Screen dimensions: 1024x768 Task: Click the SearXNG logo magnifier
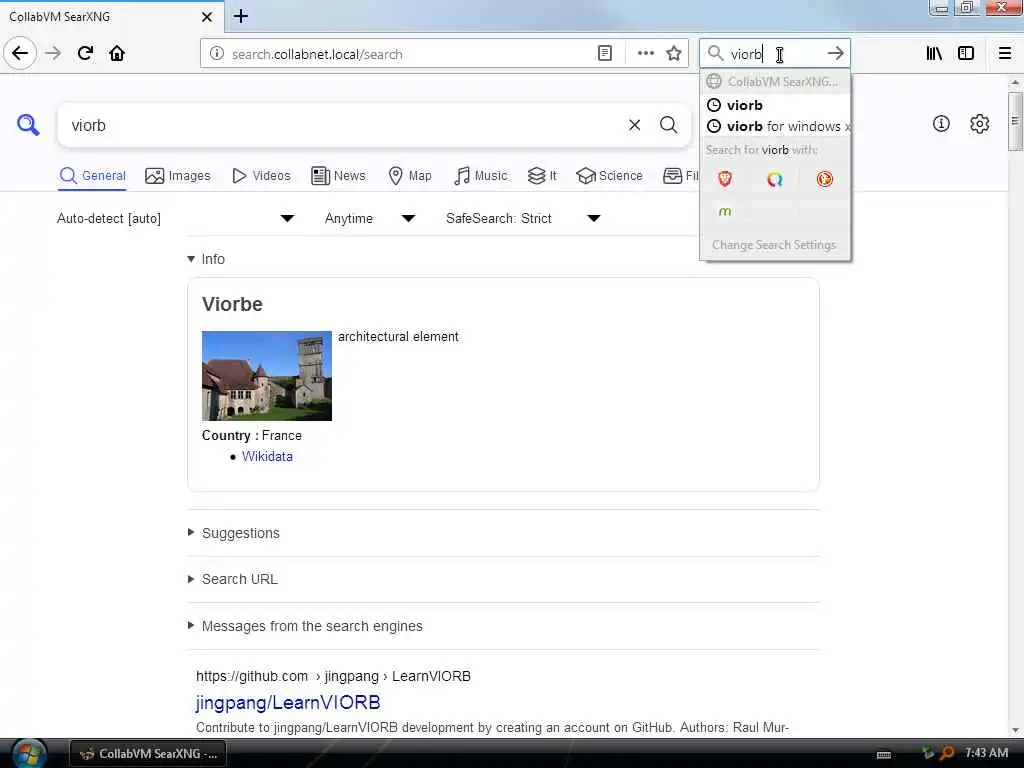pos(28,125)
